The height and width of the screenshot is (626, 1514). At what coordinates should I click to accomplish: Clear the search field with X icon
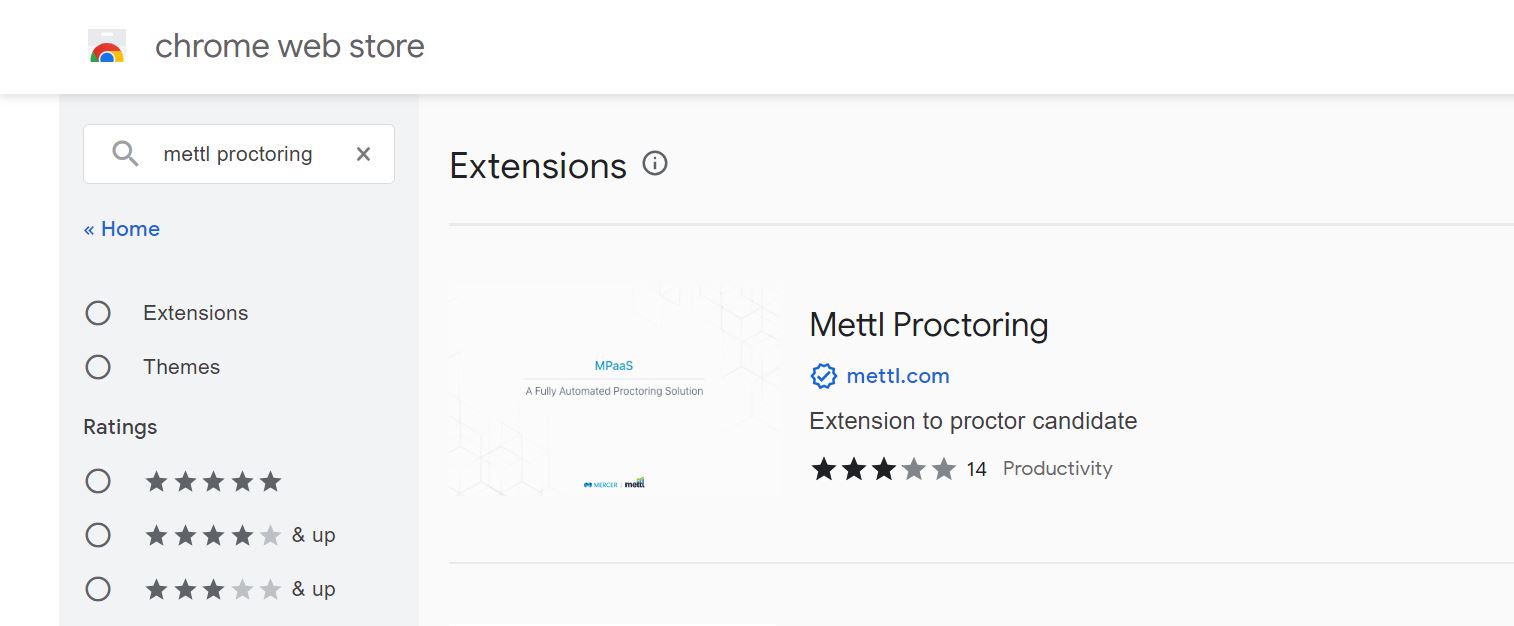pos(363,154)
